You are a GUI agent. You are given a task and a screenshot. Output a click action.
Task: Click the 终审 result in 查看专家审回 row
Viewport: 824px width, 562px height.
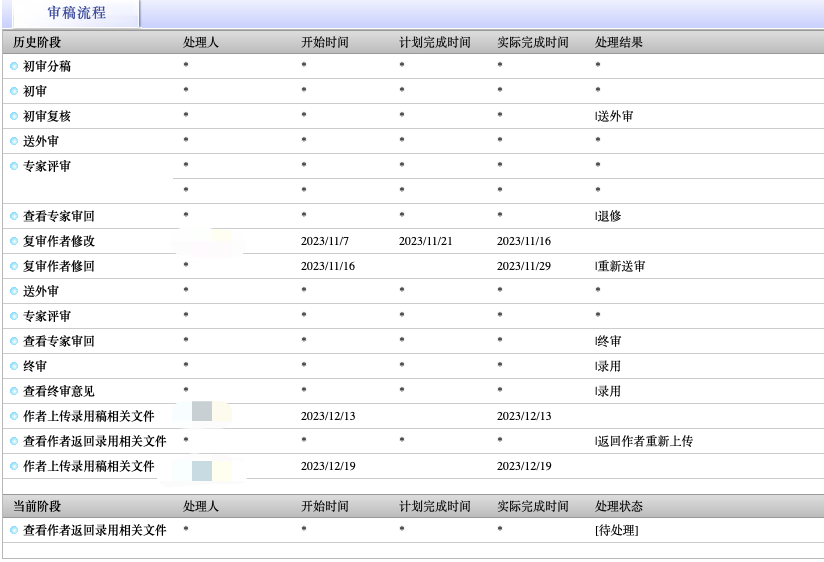[x=609, y=341]
